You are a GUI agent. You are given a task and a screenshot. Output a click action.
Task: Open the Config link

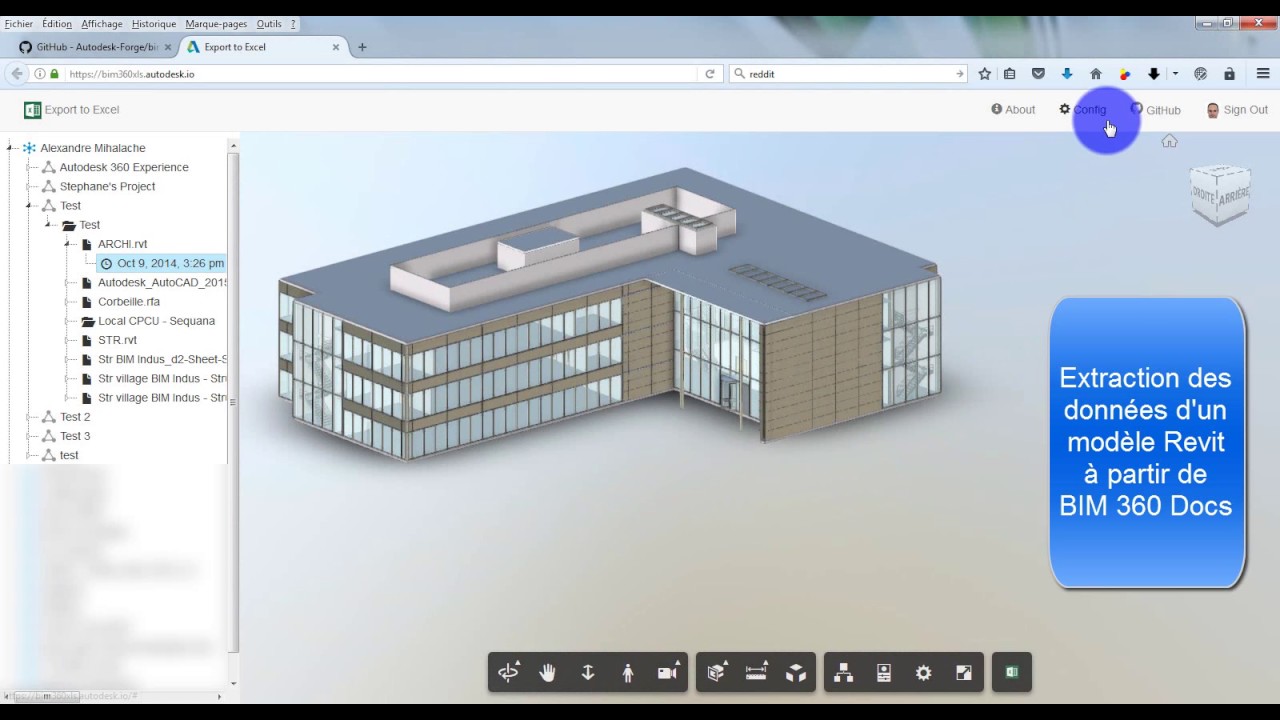[1083, 110]
